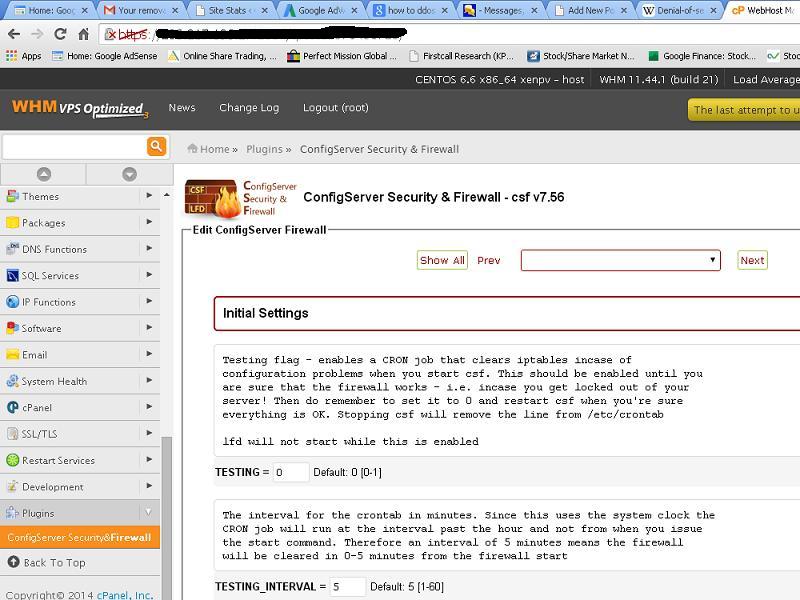The height and width of the screenshot is (600, 800).
Task: Expand the SQL Services menu arrow
Action: [149, 275]
